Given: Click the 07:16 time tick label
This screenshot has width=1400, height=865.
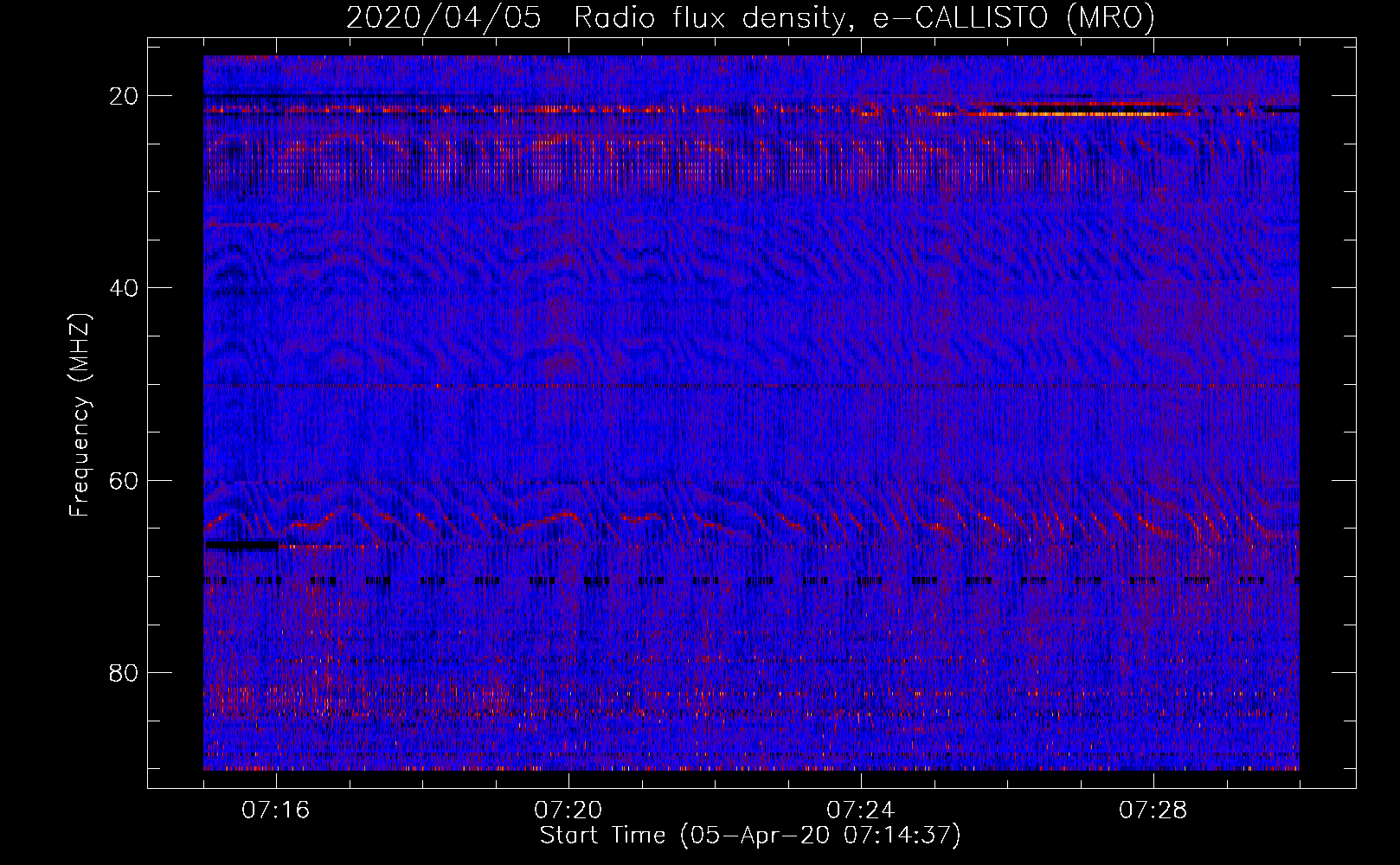Looking at the screenshot, I should 276,811.
